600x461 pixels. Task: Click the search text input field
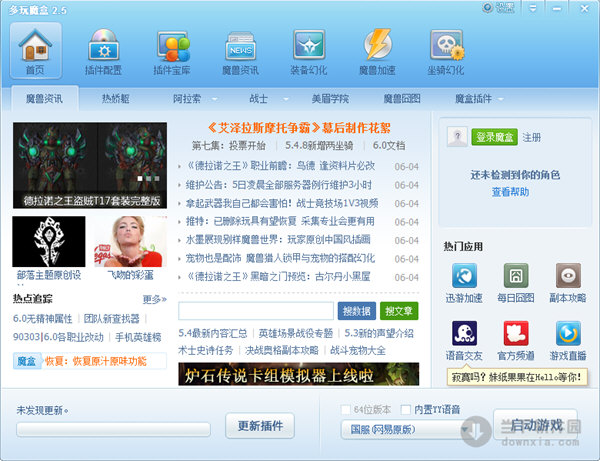coord(256,311)
